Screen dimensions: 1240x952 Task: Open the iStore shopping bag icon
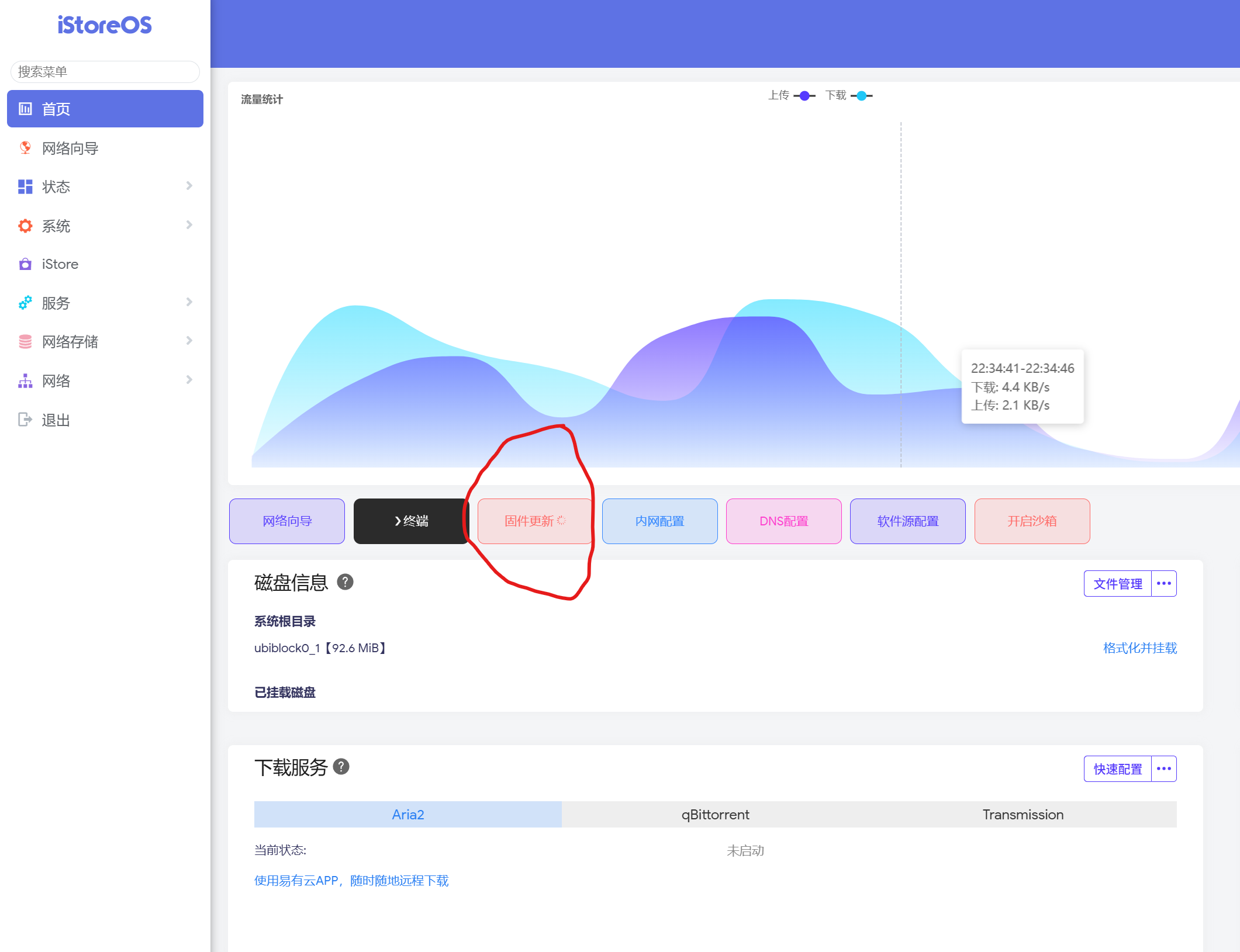pyautogui.click(x=25, y=264)
